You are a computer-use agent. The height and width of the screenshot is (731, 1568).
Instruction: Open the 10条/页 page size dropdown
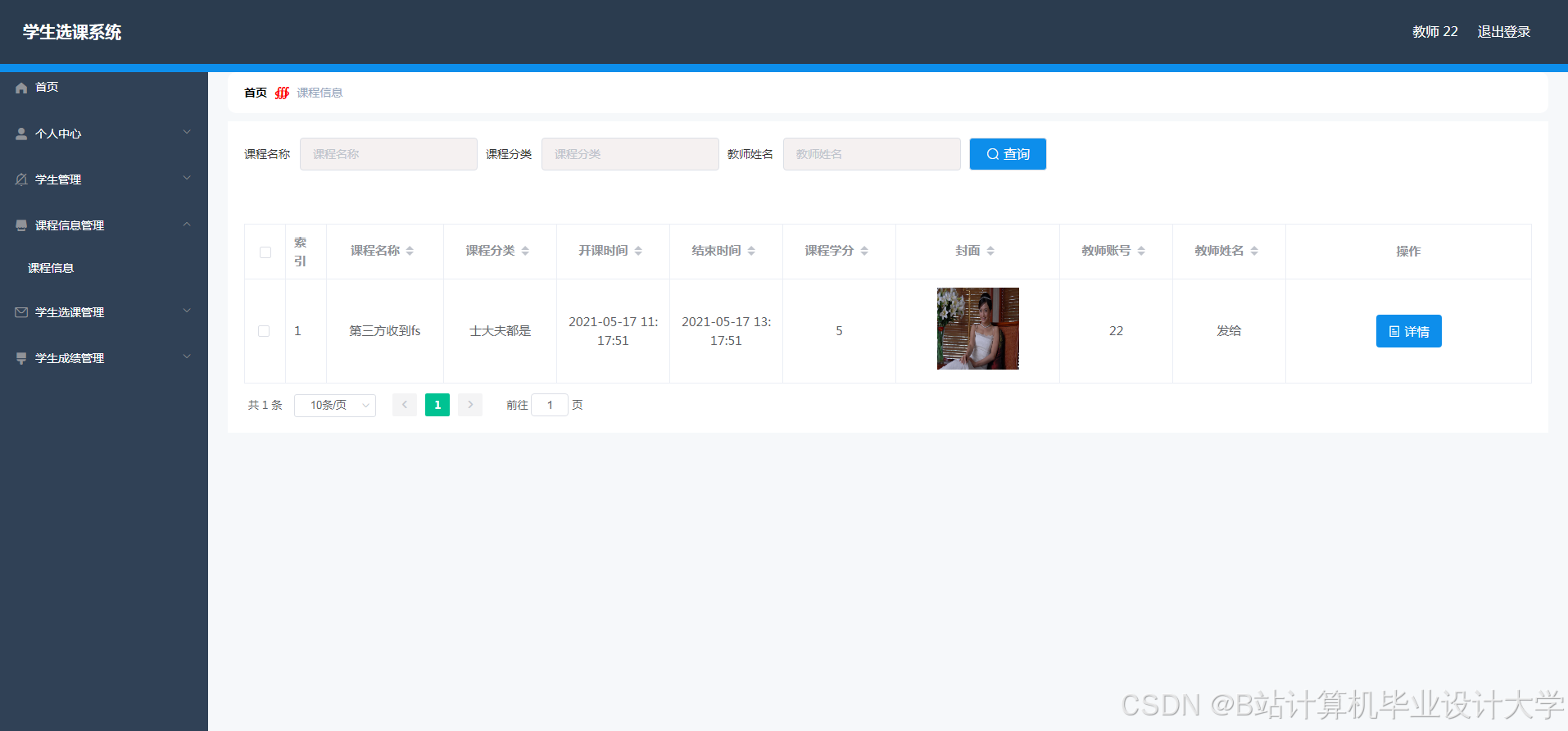pyautogui.click(x=335, y=405)
